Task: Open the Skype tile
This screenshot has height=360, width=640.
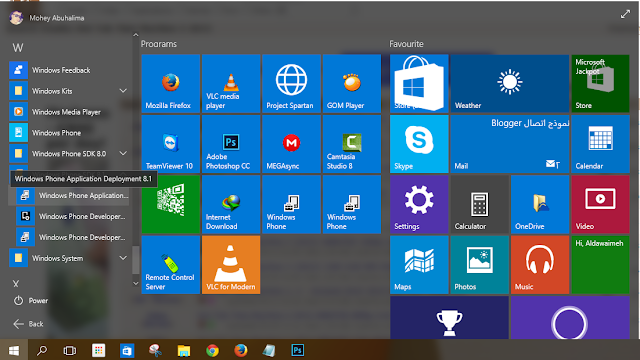Action: (419, 144)
